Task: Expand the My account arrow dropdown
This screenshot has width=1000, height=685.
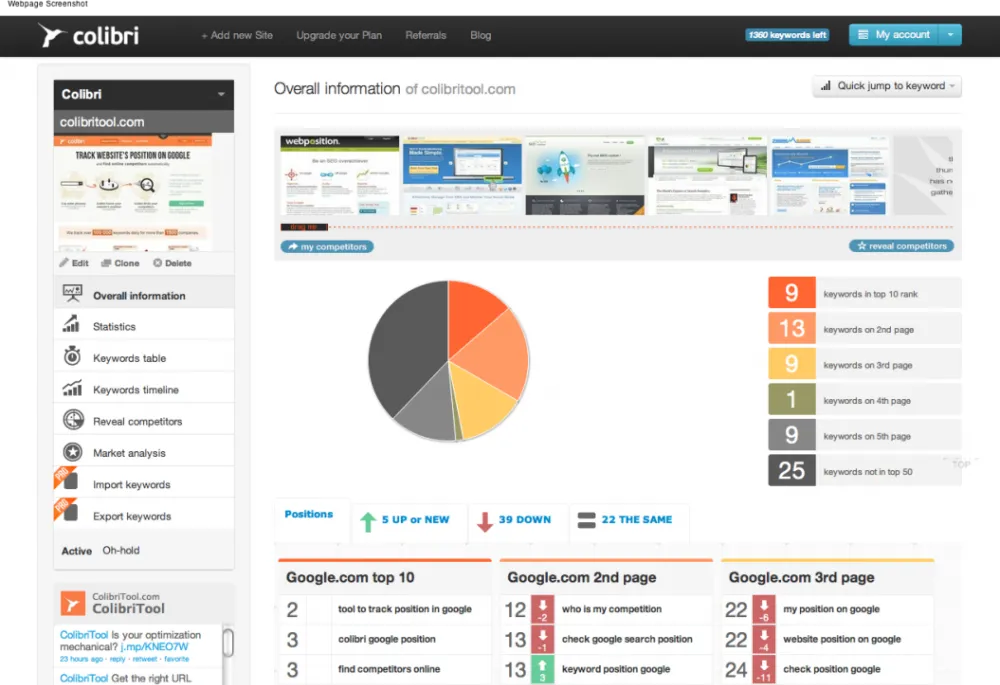Action: pyautogui.click(x=950, y=35)
